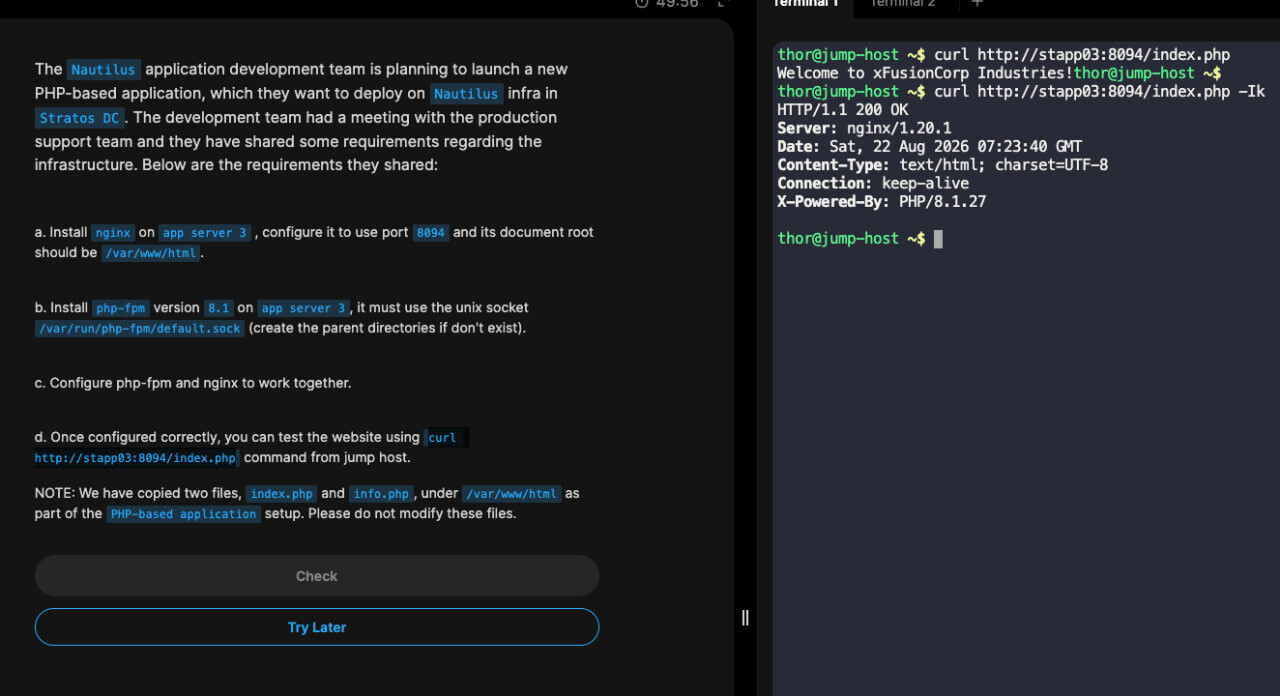Add a new terminal with the plus icon

pyautogui.click(x=977, y=4)
